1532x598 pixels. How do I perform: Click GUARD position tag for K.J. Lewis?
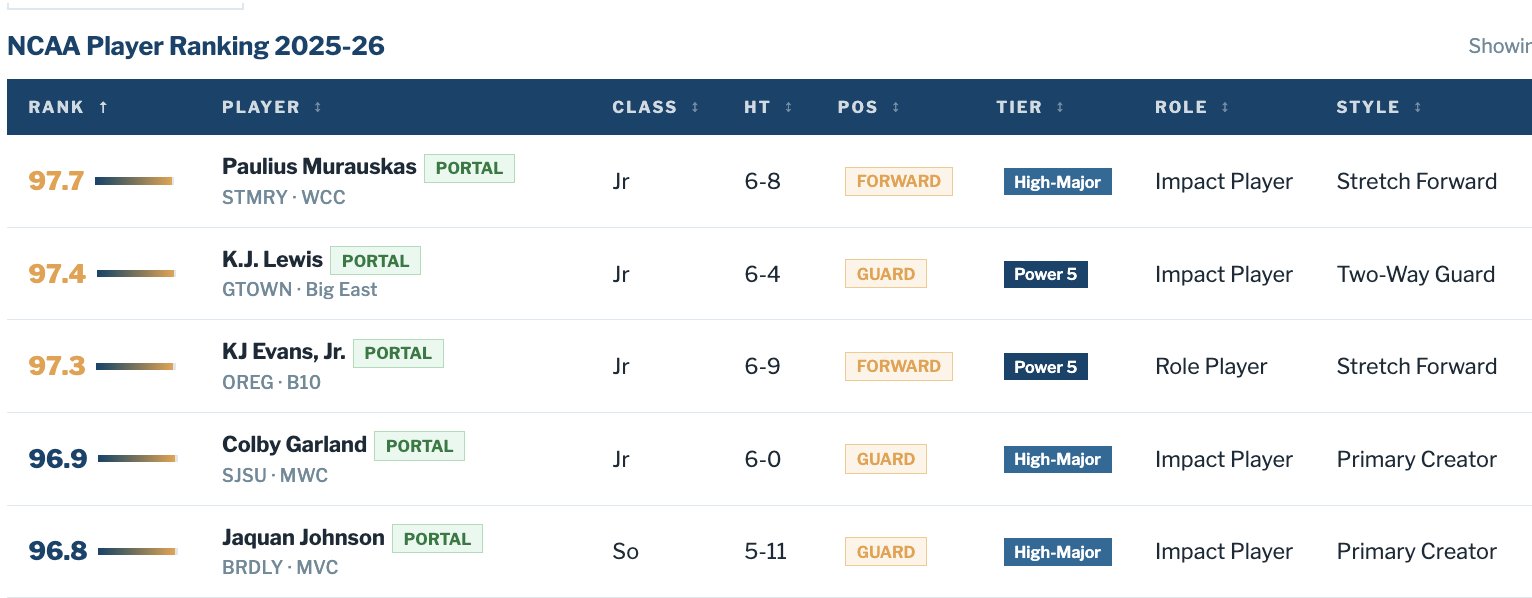click(885, 274)
